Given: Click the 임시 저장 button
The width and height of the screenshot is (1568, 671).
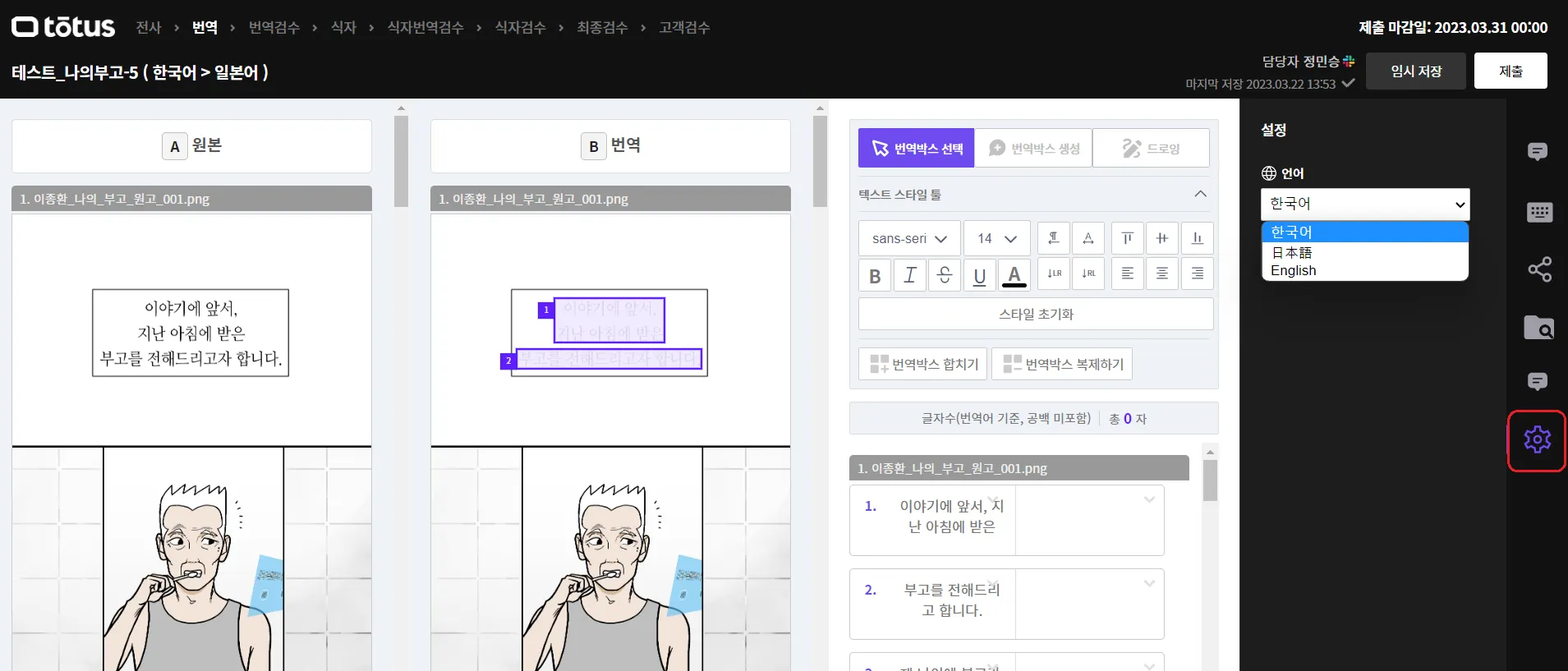Looking at the screenshot, I should (x=1416, y=71).
